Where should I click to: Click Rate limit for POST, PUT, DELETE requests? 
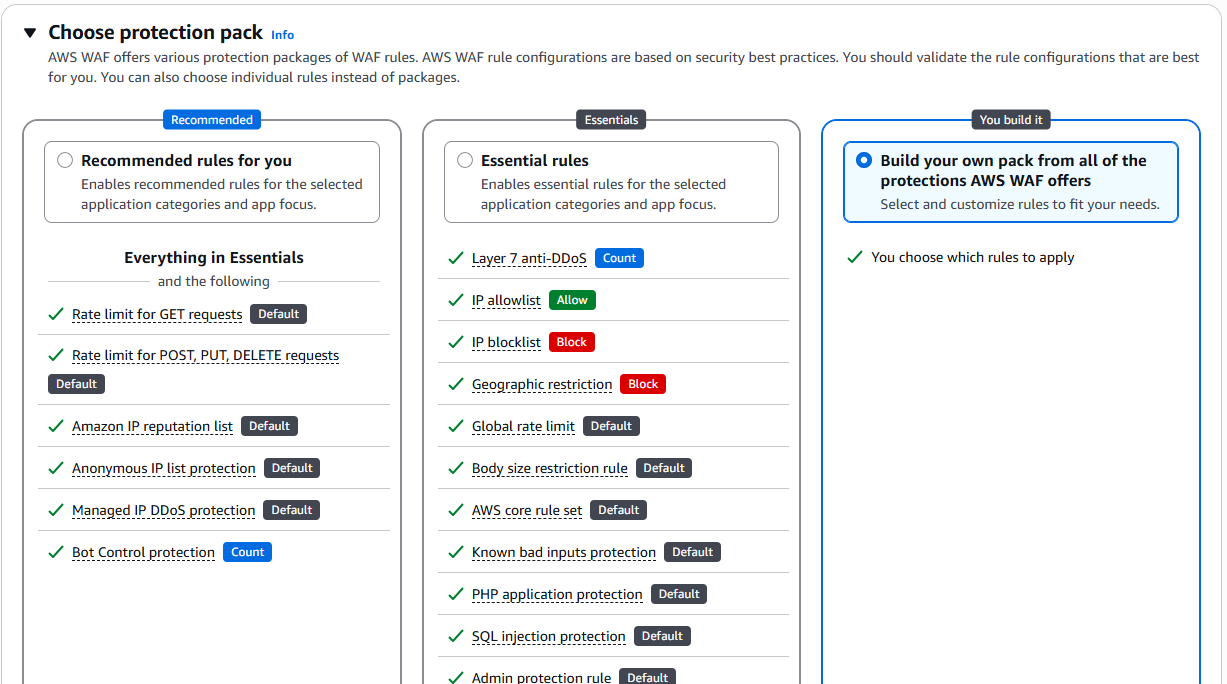pyautogui.click(x=205, y=356)
